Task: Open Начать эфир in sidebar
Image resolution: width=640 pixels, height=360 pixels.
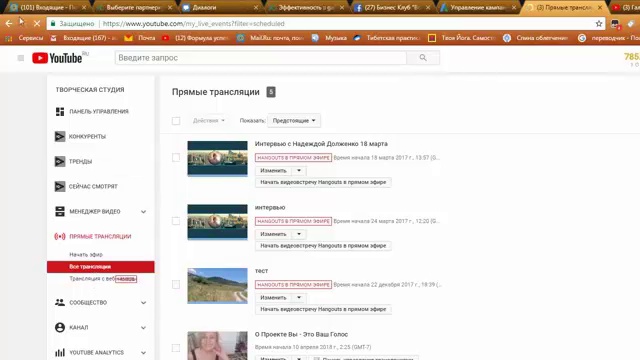Action: (x=86, y=254)
